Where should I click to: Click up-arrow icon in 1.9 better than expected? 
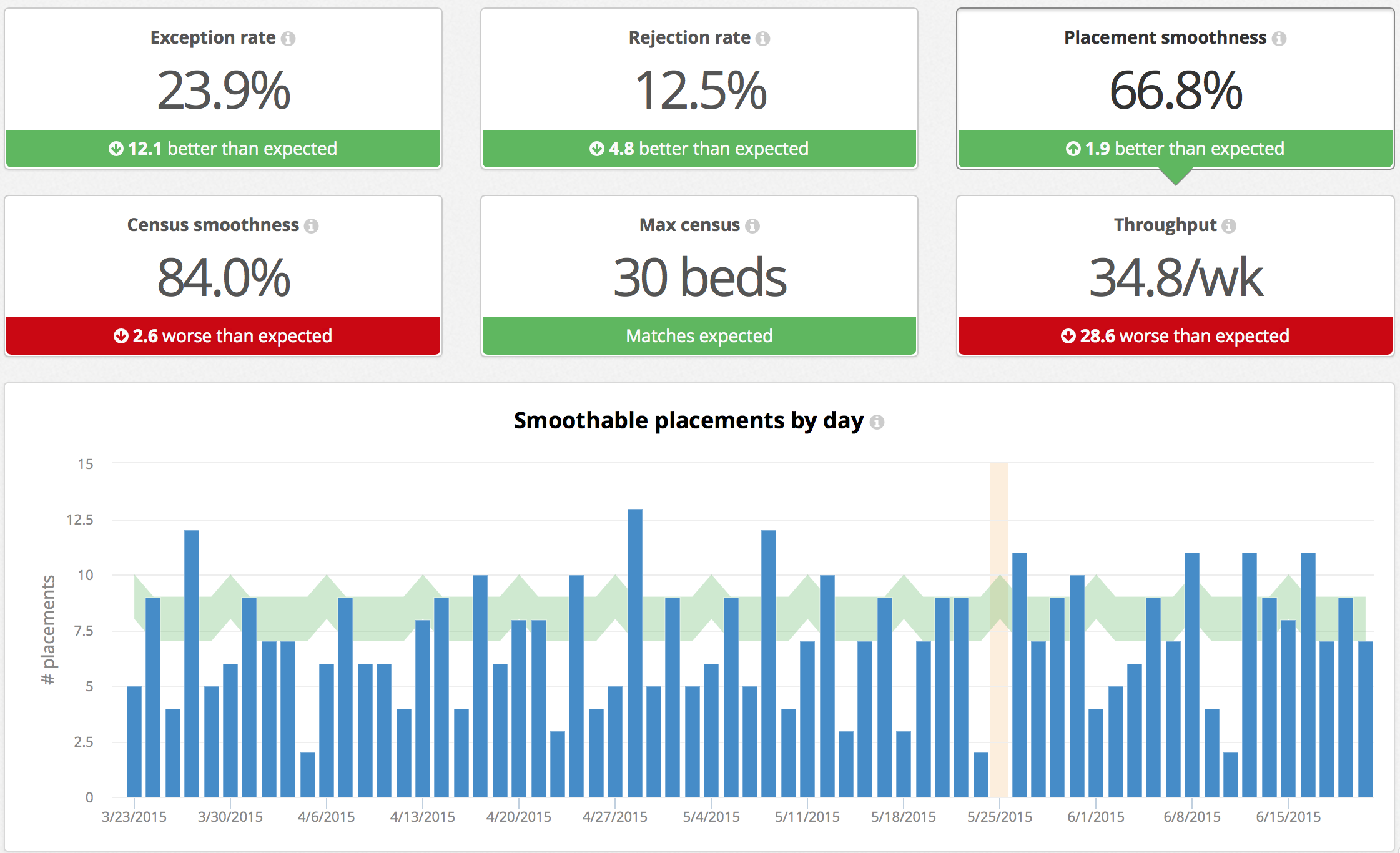coord(1073,149)
